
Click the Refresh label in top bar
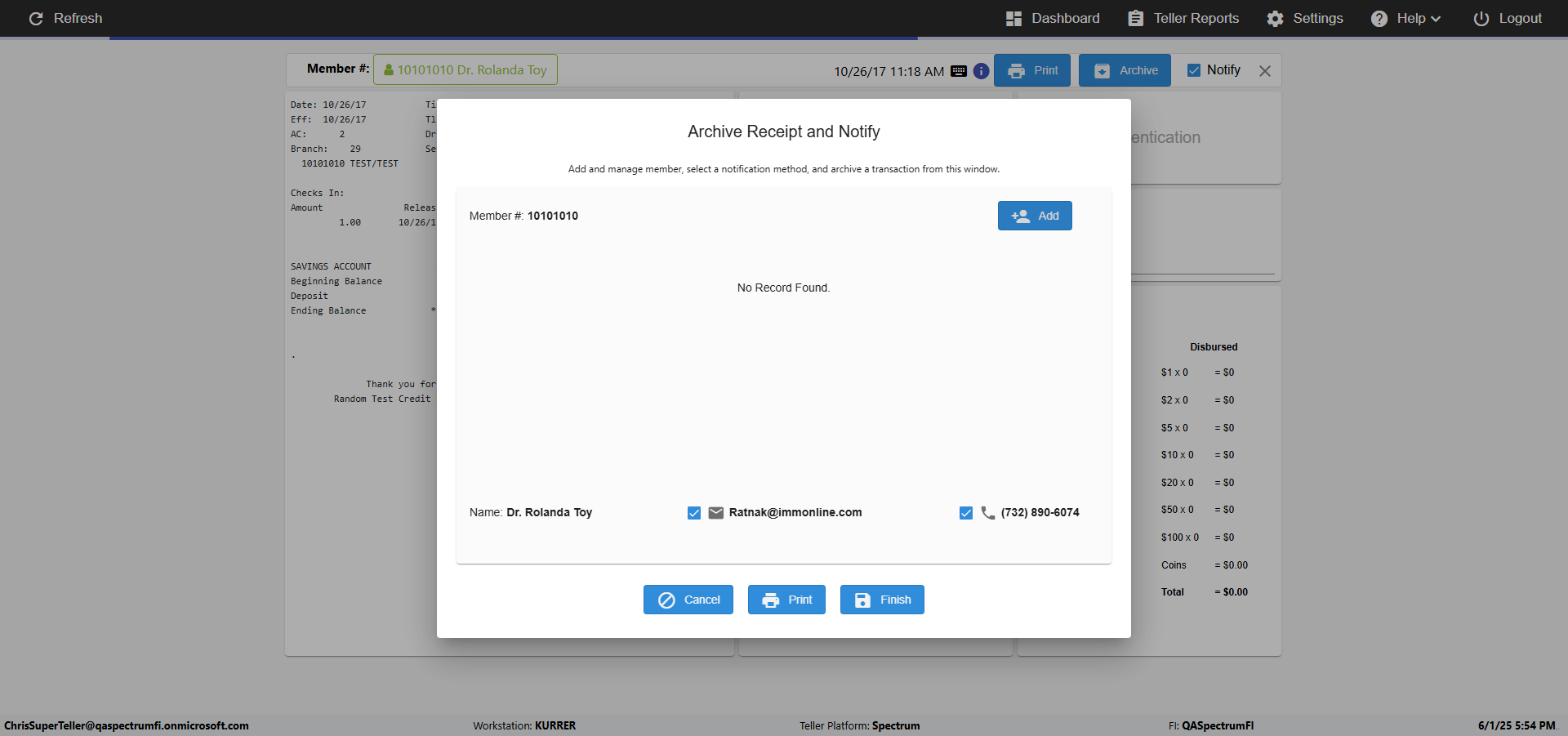pyautogui.click(x=78, y=18)
